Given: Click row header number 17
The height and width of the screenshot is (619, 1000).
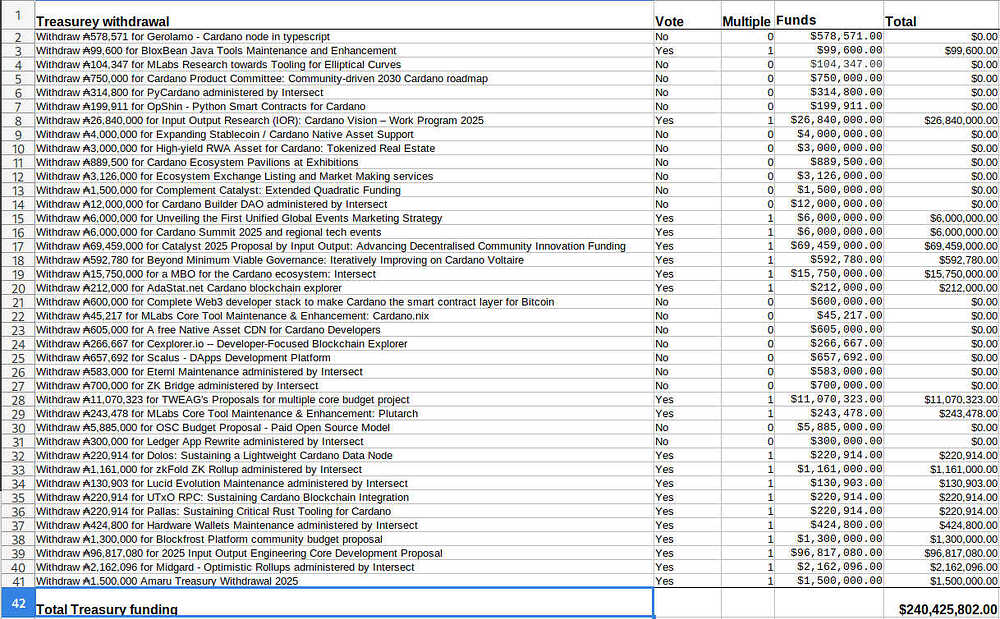Looking at the screenshot, I should 17,246.
